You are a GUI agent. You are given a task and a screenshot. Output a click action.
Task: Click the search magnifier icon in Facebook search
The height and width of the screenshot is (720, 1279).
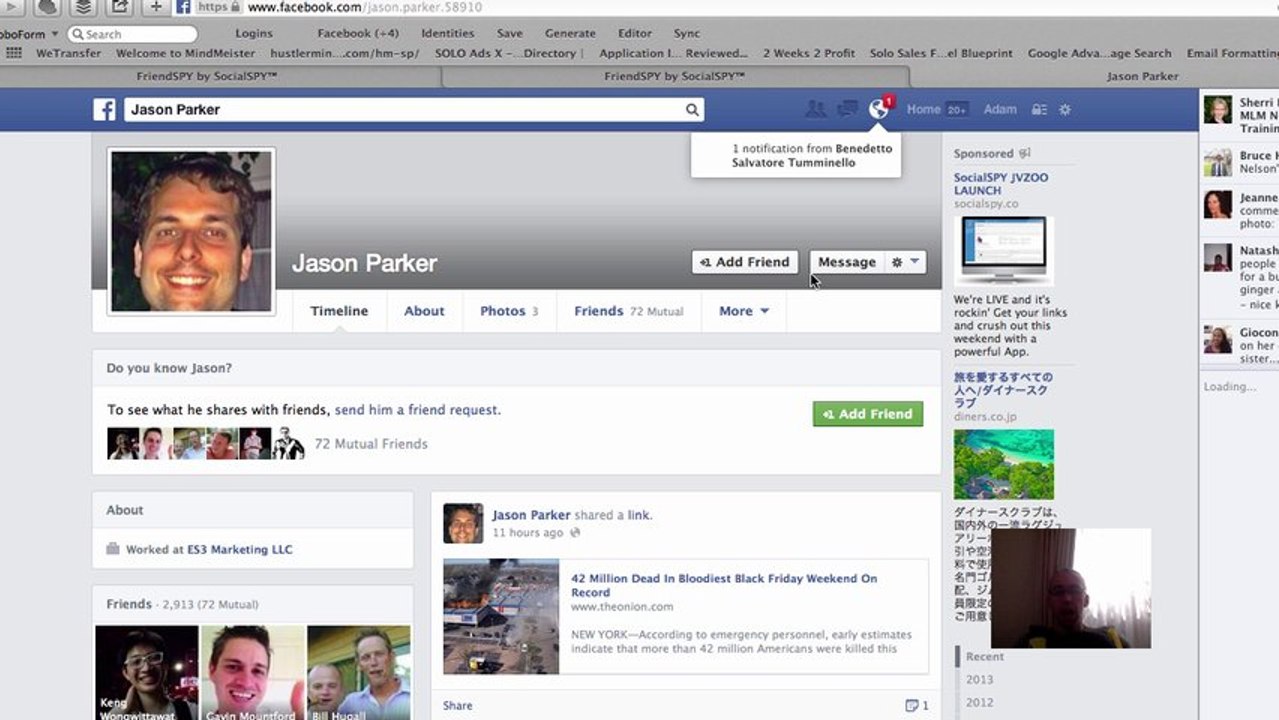point(692,110)
